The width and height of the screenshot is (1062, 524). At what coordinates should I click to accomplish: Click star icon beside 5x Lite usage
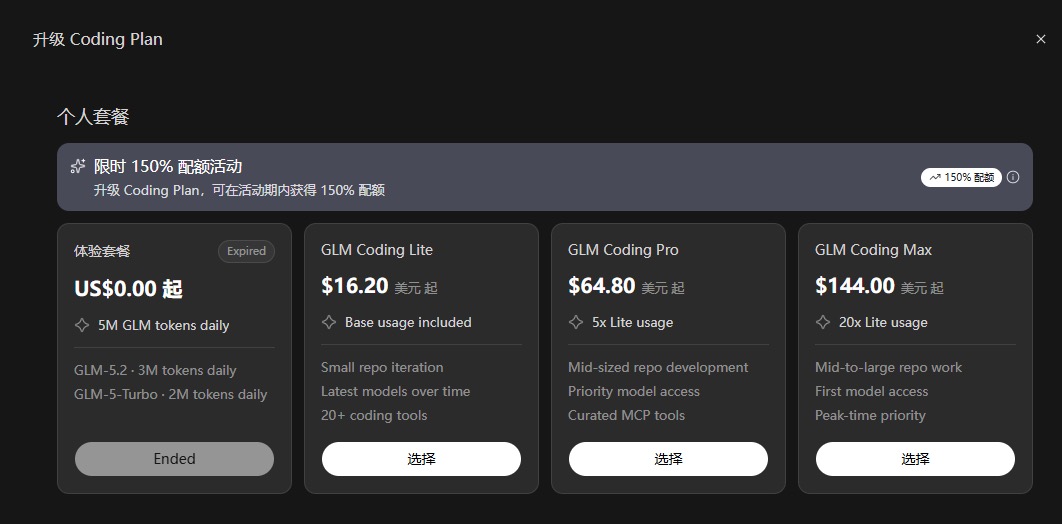(x=576, y=322)
